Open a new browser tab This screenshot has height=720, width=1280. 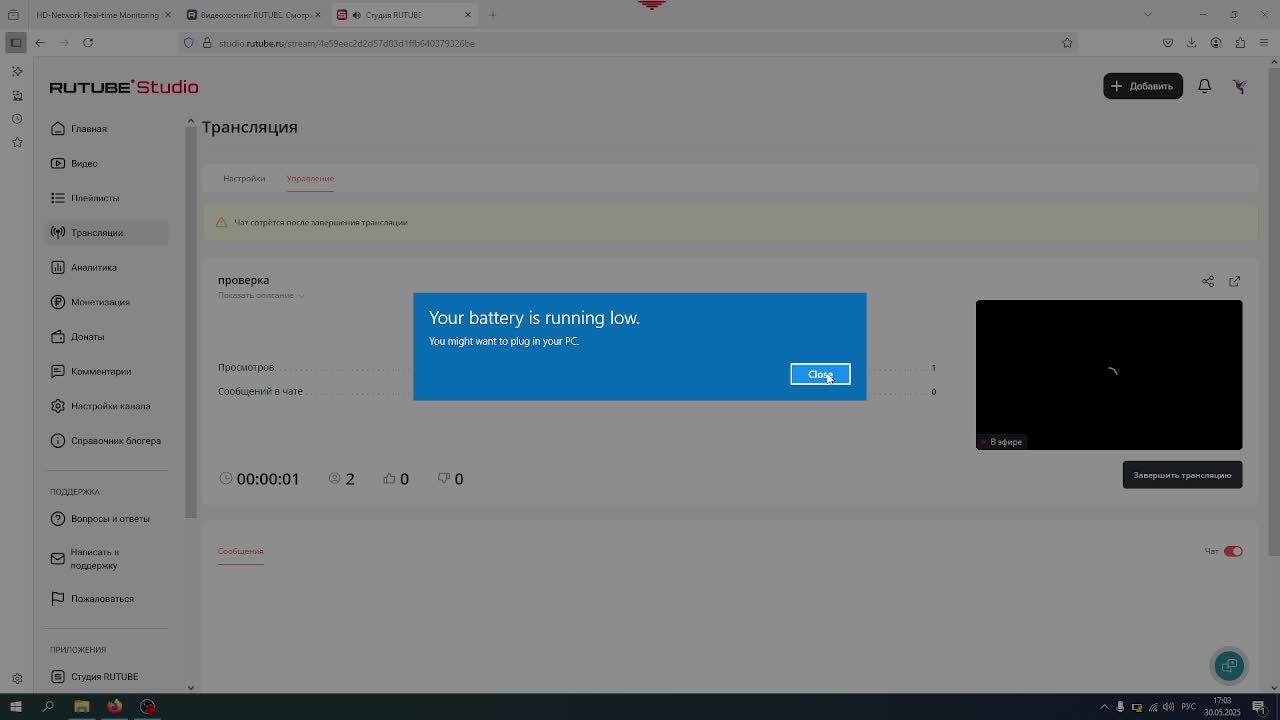click(x=492, y=15)
